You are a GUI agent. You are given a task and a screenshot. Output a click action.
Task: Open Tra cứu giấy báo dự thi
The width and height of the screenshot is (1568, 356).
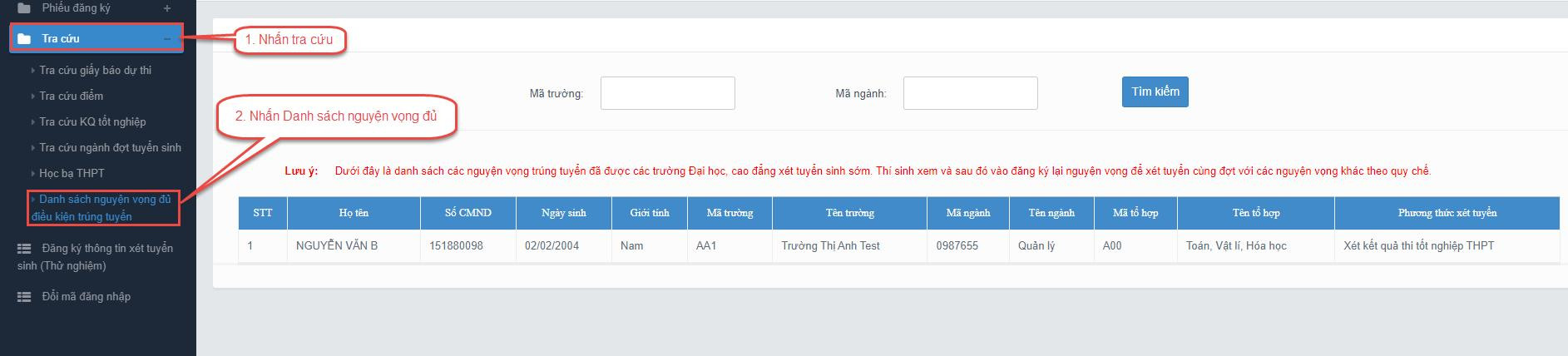tap(95, 71)
